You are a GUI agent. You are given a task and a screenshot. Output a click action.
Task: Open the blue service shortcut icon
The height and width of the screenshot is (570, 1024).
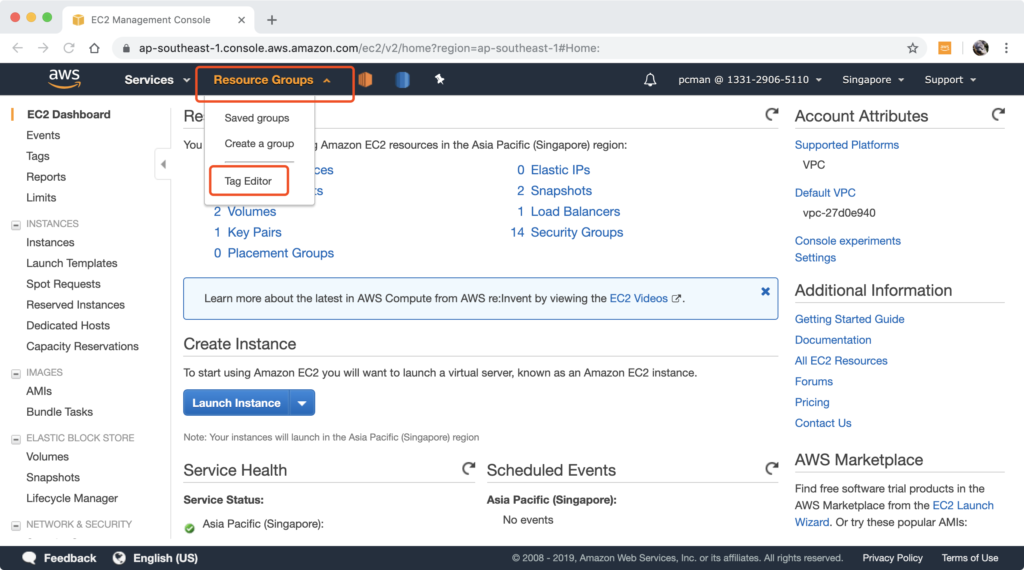coord(402,79)
